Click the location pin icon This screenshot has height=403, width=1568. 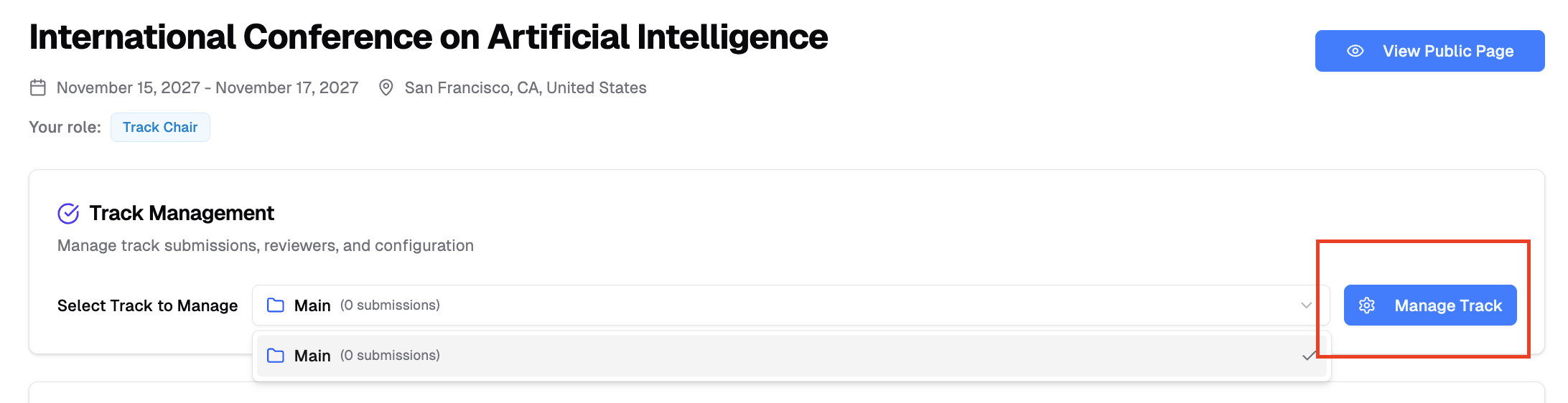point(386,87)
